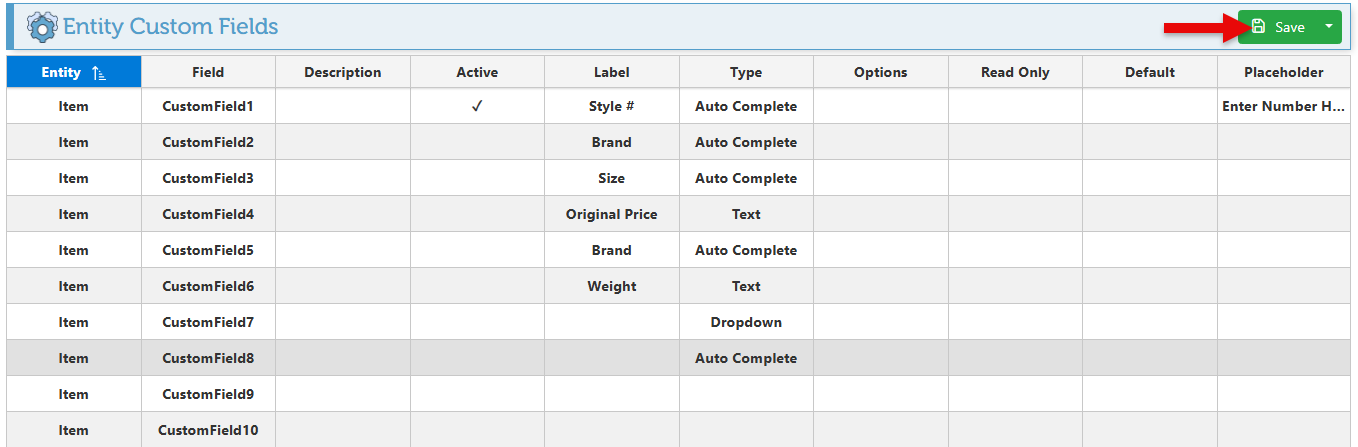Click the gear icon beside Entity Custom Fields
1358x447 pixels.
click(x=42, y=27)
